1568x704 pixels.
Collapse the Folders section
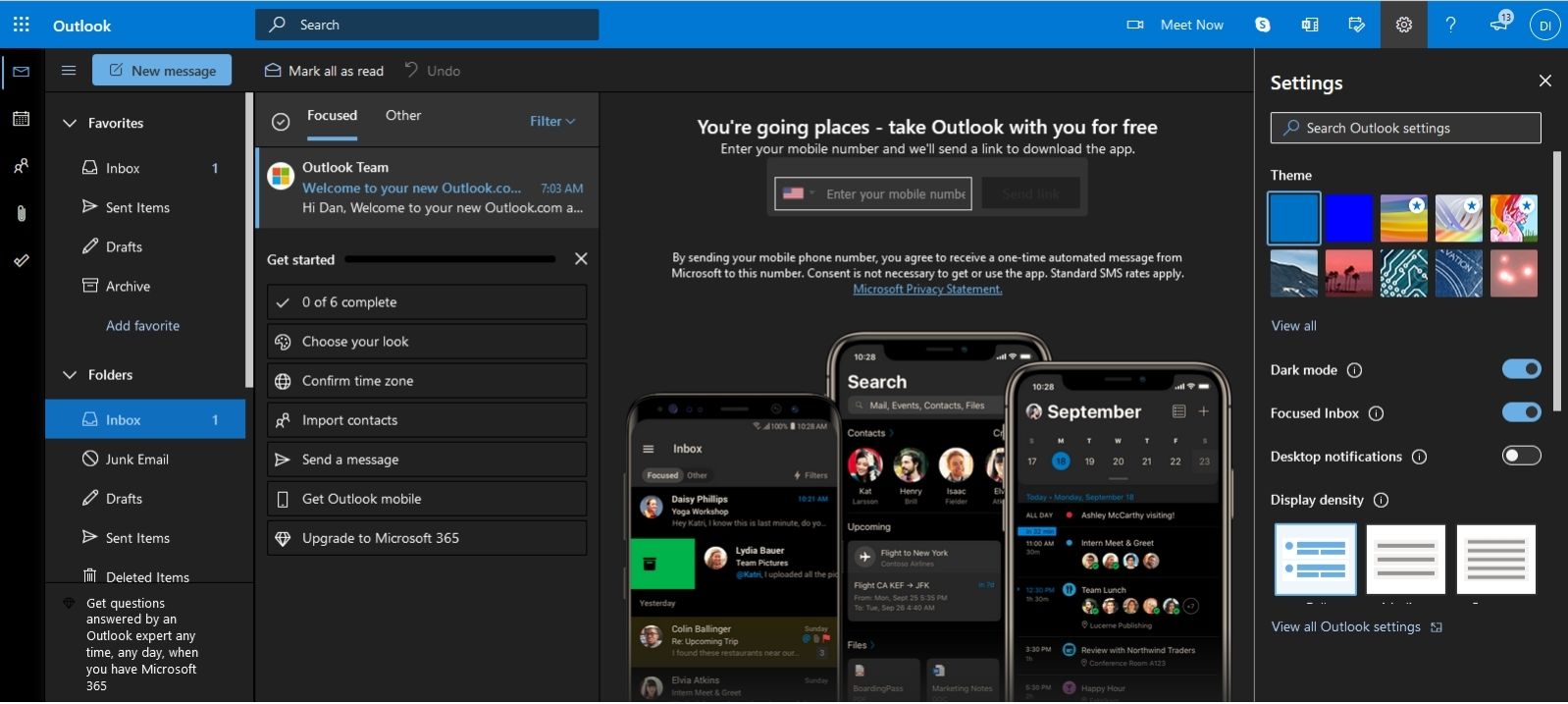70,375
